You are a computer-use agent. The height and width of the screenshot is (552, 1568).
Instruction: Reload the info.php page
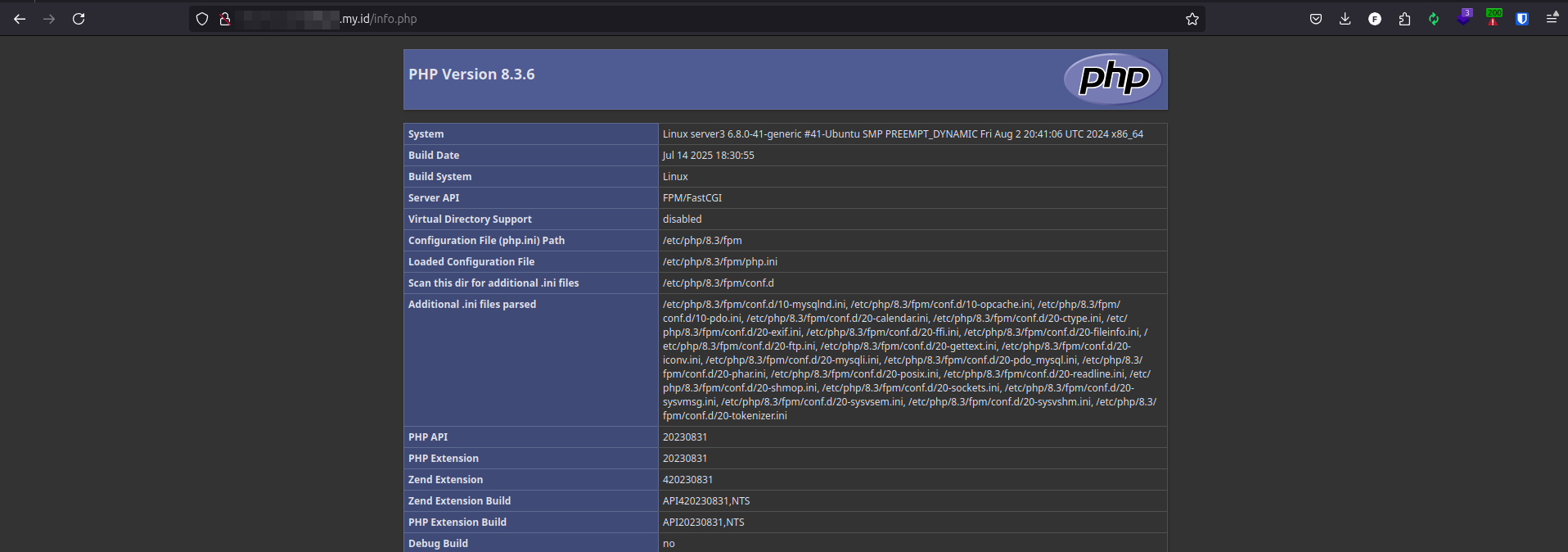pyautogui.click(x=79, y=19)
